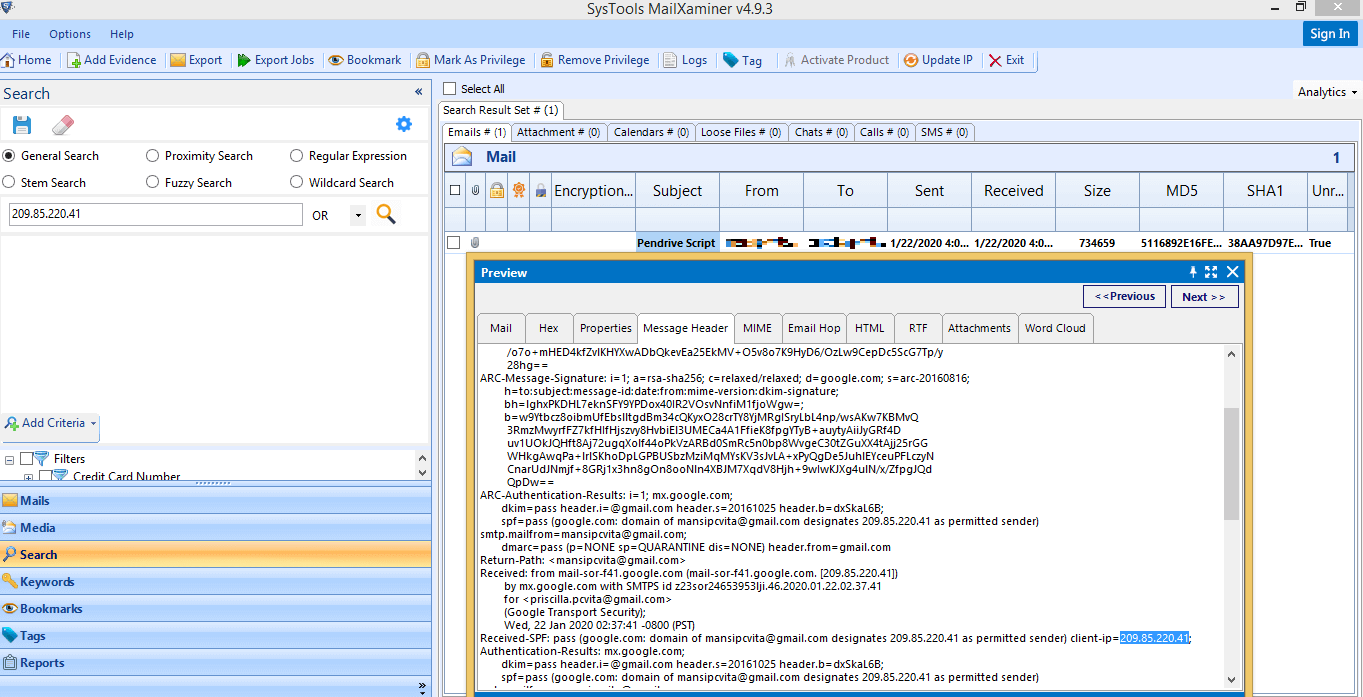Open the Mails navigation section

click(x=216, y=501)
